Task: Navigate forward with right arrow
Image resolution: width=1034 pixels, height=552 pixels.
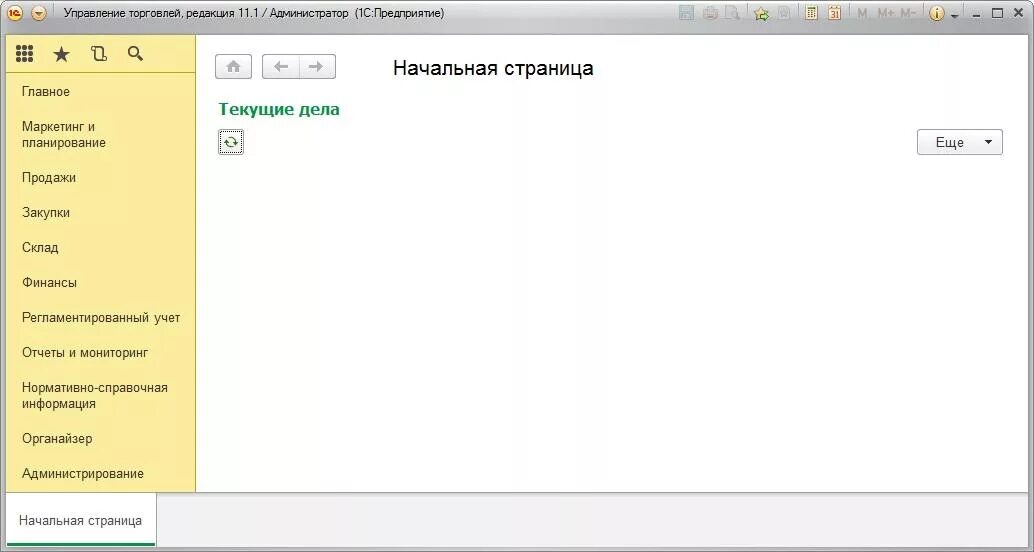Action: (317, 67)
